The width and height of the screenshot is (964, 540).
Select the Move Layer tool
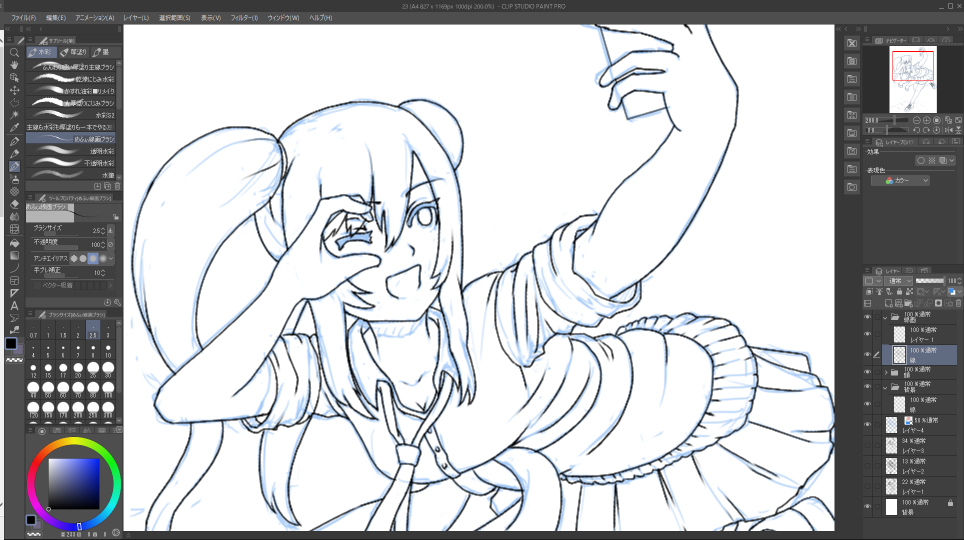click(14, 90)
